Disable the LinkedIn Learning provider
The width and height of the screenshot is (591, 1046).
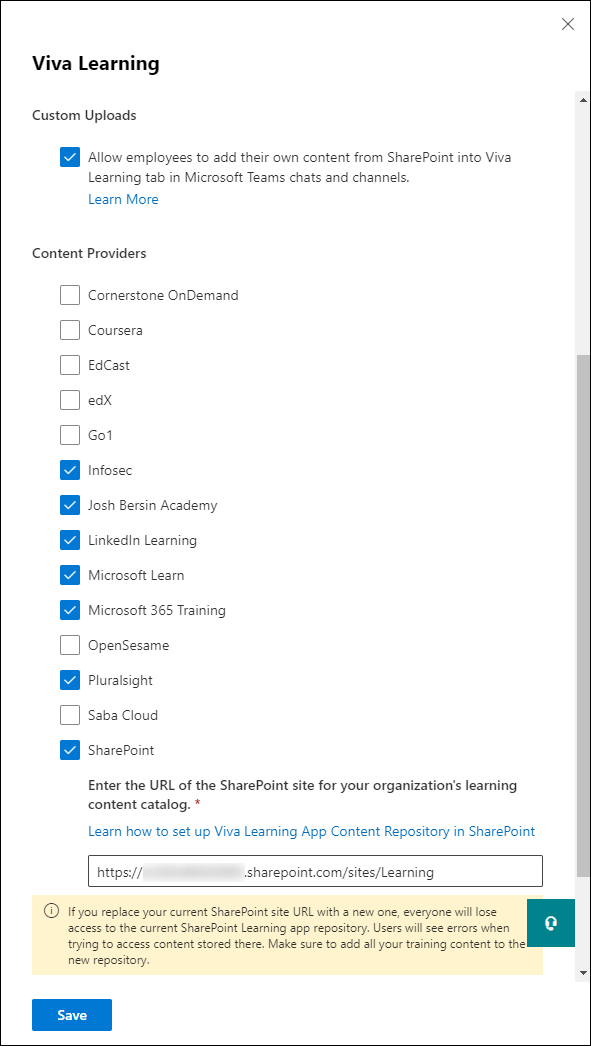click(69, 540)
